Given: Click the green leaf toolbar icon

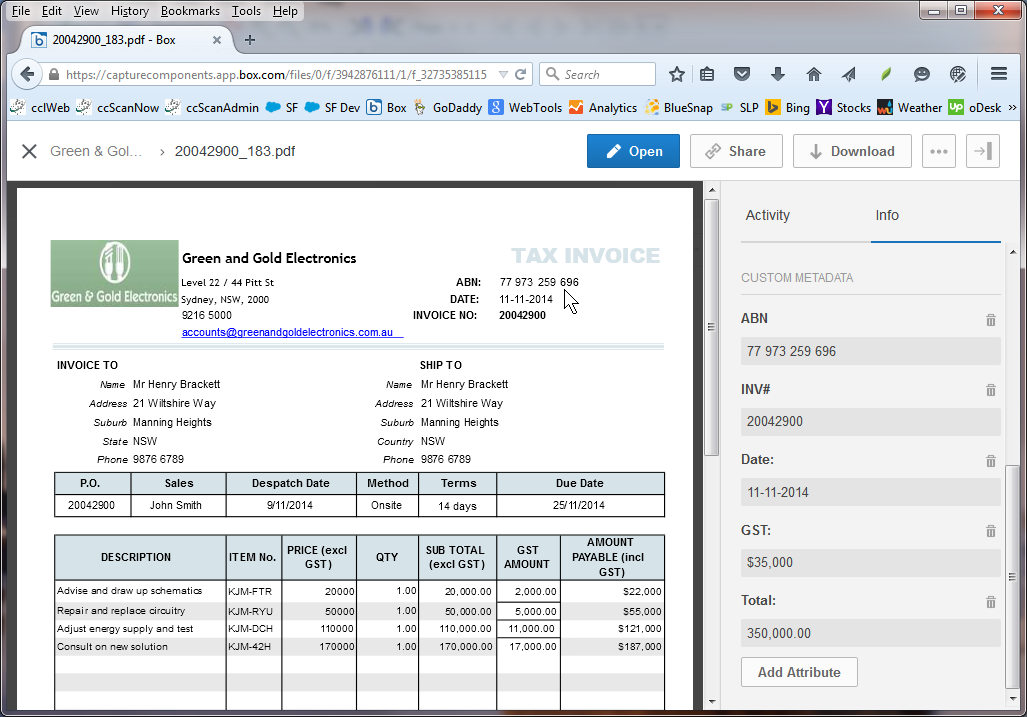Looking at the screenshot, I should coord(886,74).
